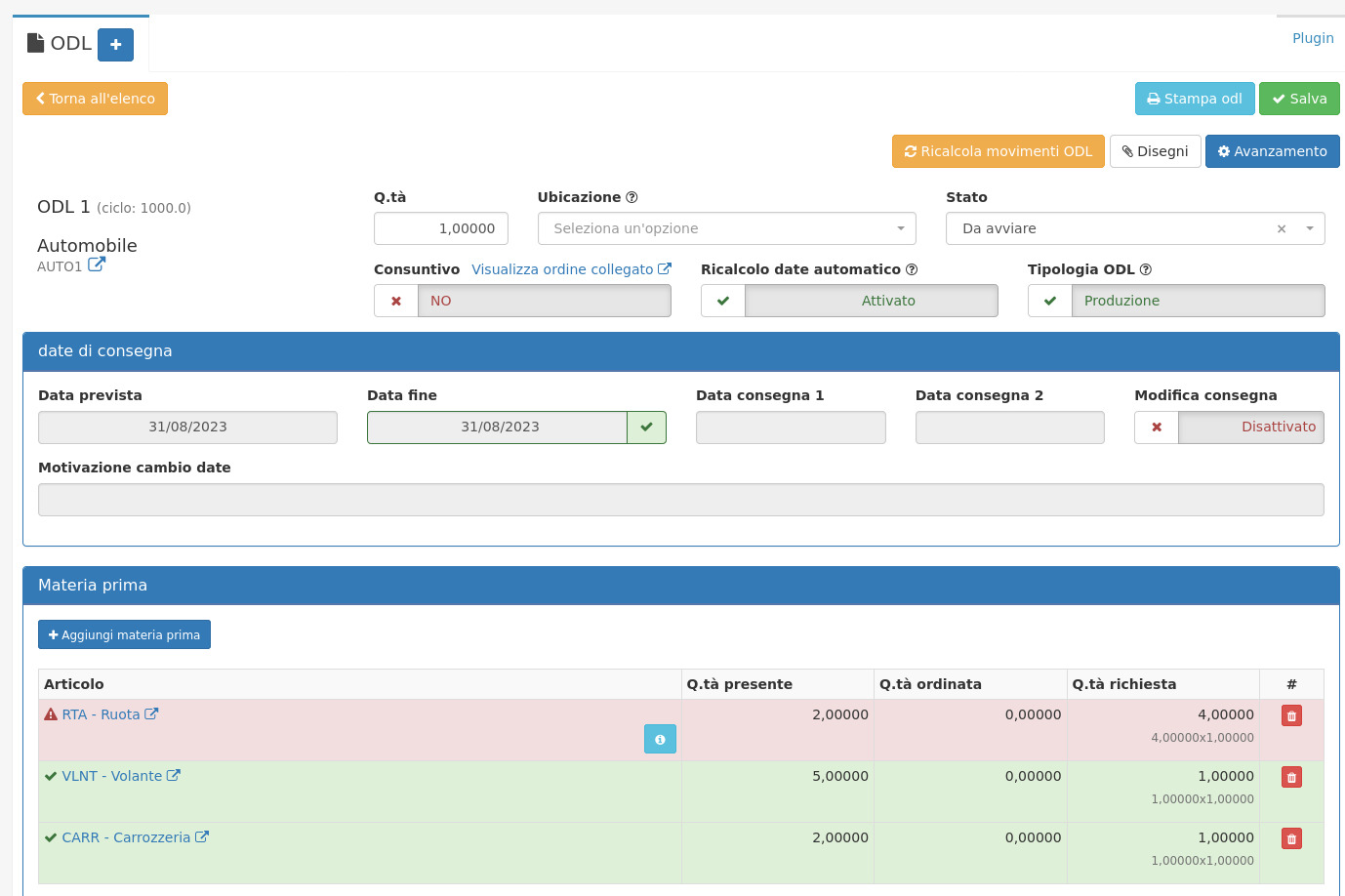Screen dimensions: 1345x896
Task: Click the Ubicazione help question icon
Action: [632, 197]
